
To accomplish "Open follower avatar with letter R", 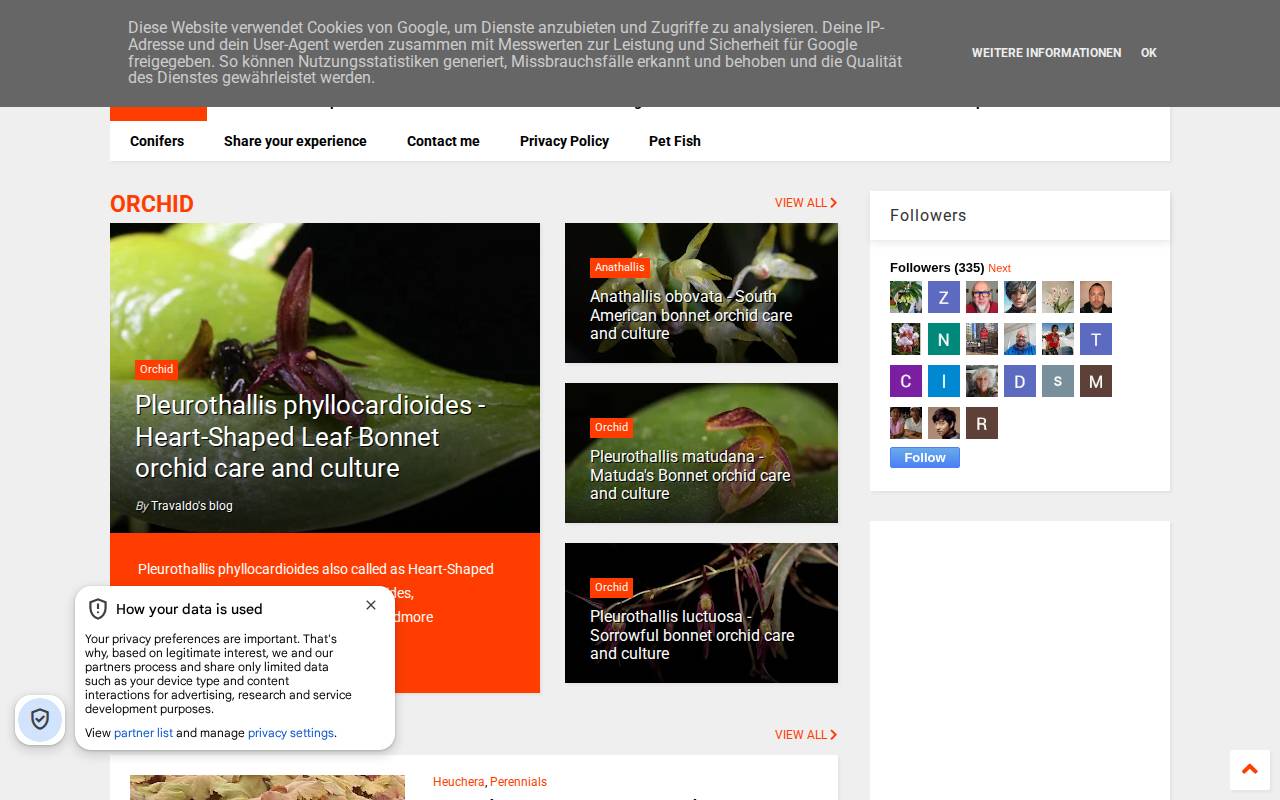I will coord(982,423).
